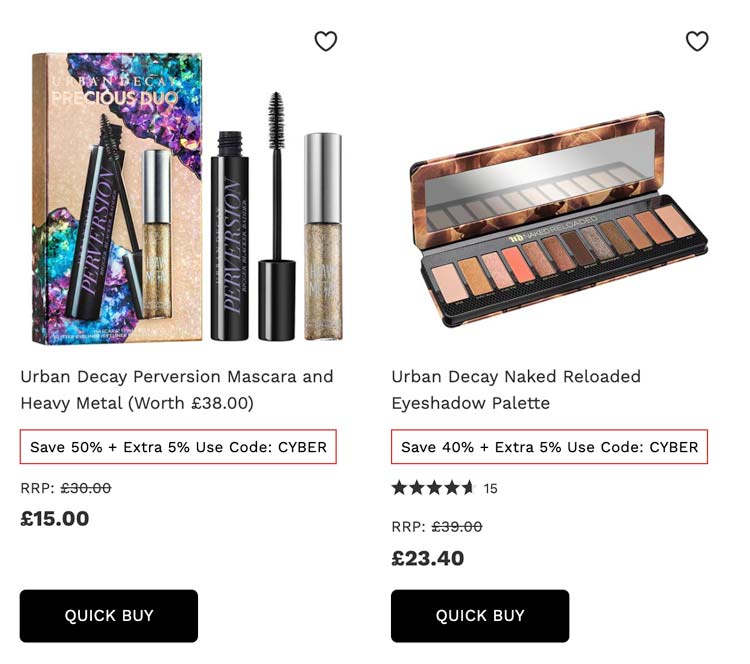
Task: Click the Precious Duo gift box packaging
Action: coord(117,198)
